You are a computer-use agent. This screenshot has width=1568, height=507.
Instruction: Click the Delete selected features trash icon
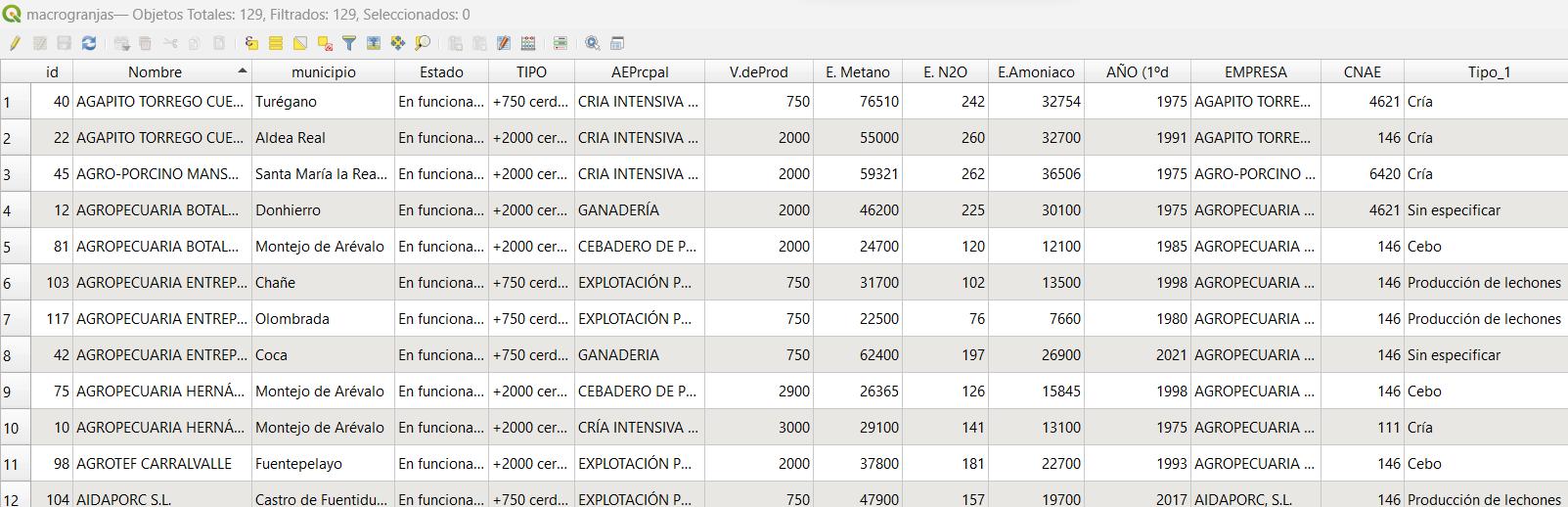click(x=146, y=43)
